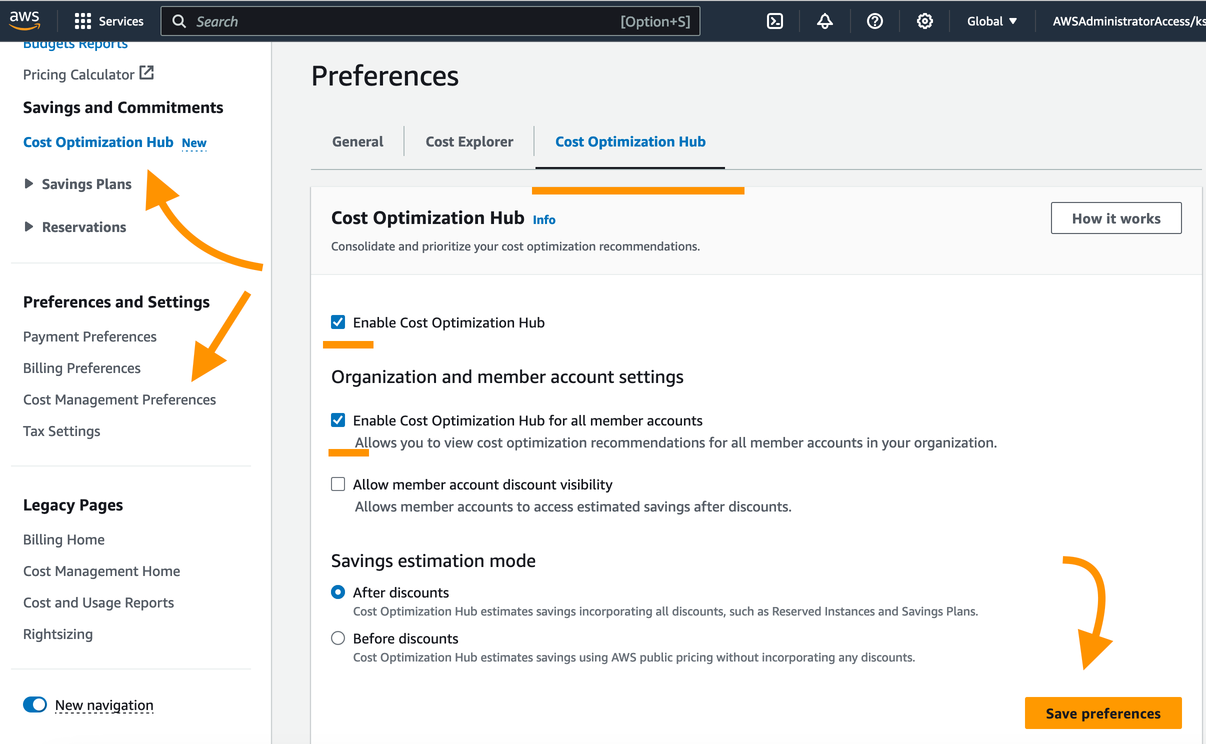The image size is (1206, 744).
Task: Click Organization and member account settings heading
Action: coord(507,377)
